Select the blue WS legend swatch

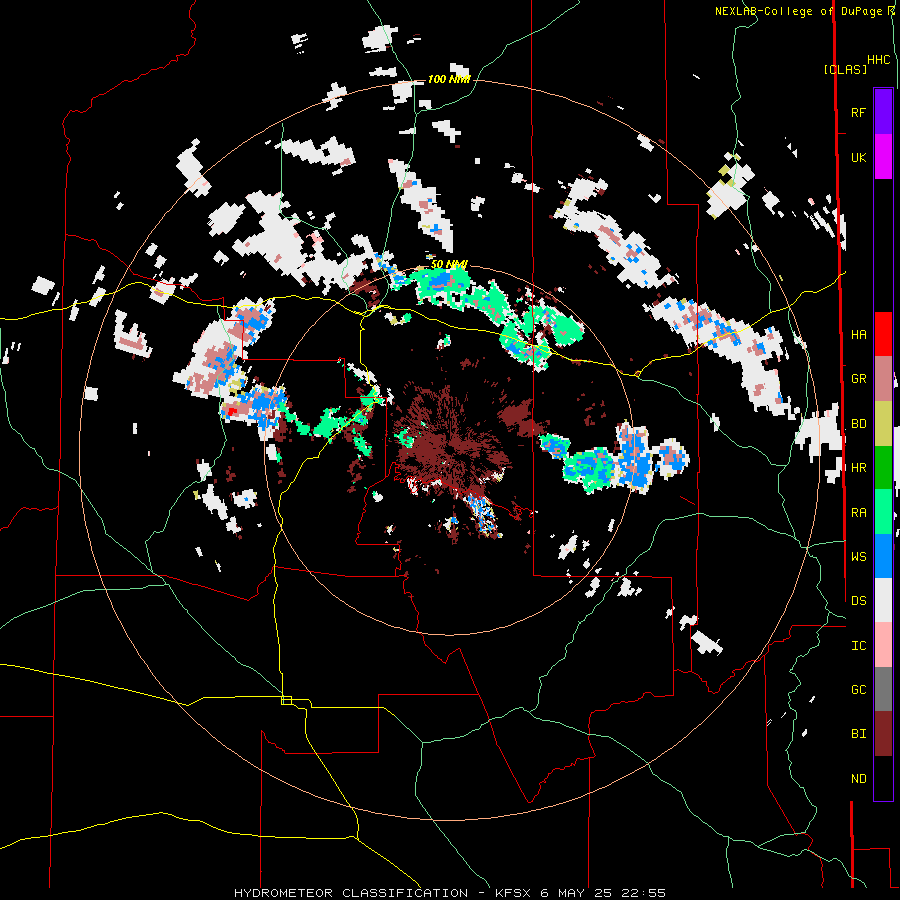883,556
